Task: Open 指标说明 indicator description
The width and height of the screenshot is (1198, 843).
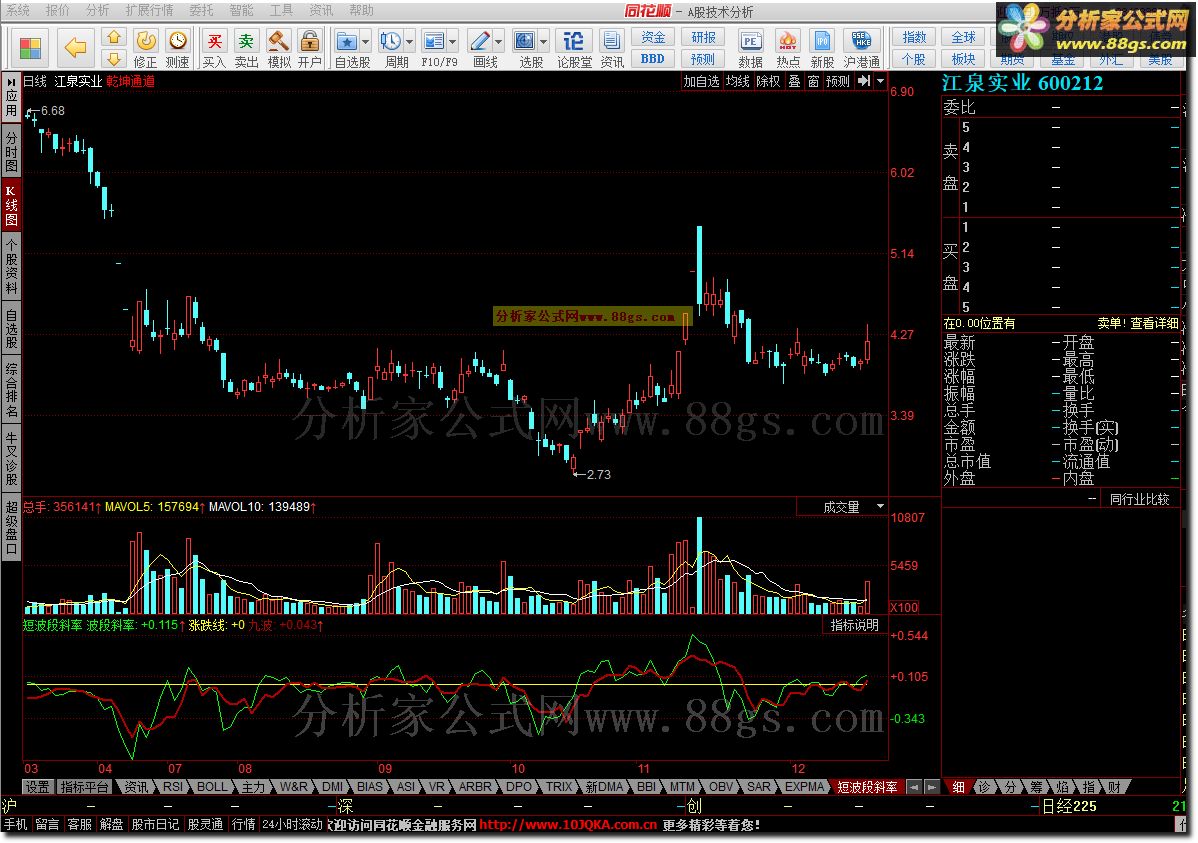Action: 854,624
